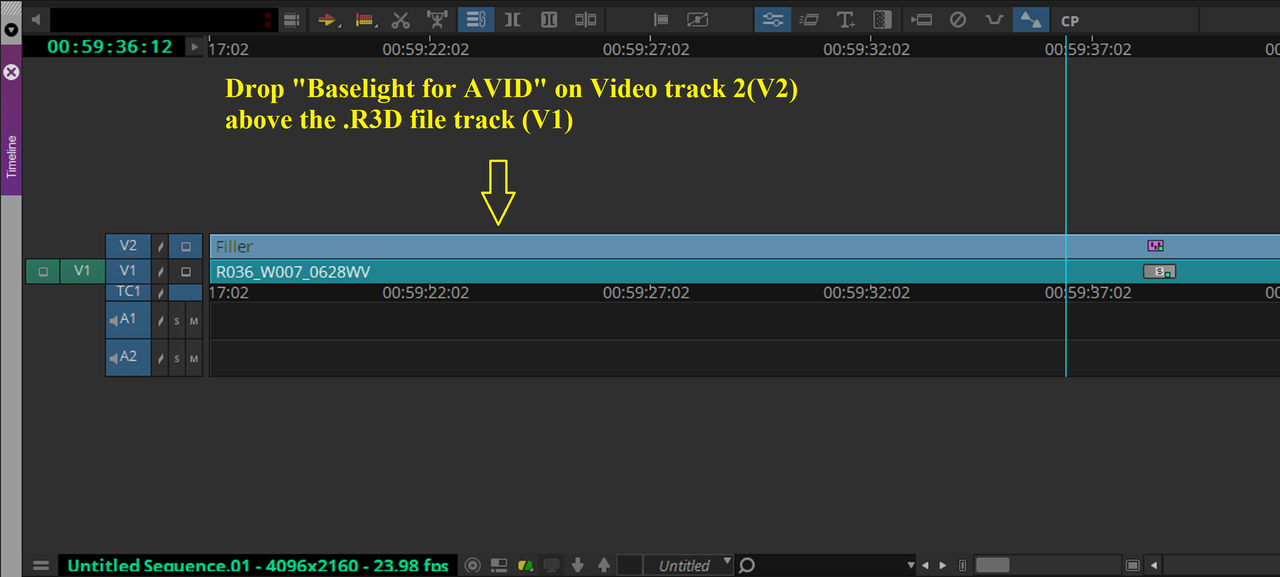
Task: Solo the A1 audio track
Action: point(177,320)
